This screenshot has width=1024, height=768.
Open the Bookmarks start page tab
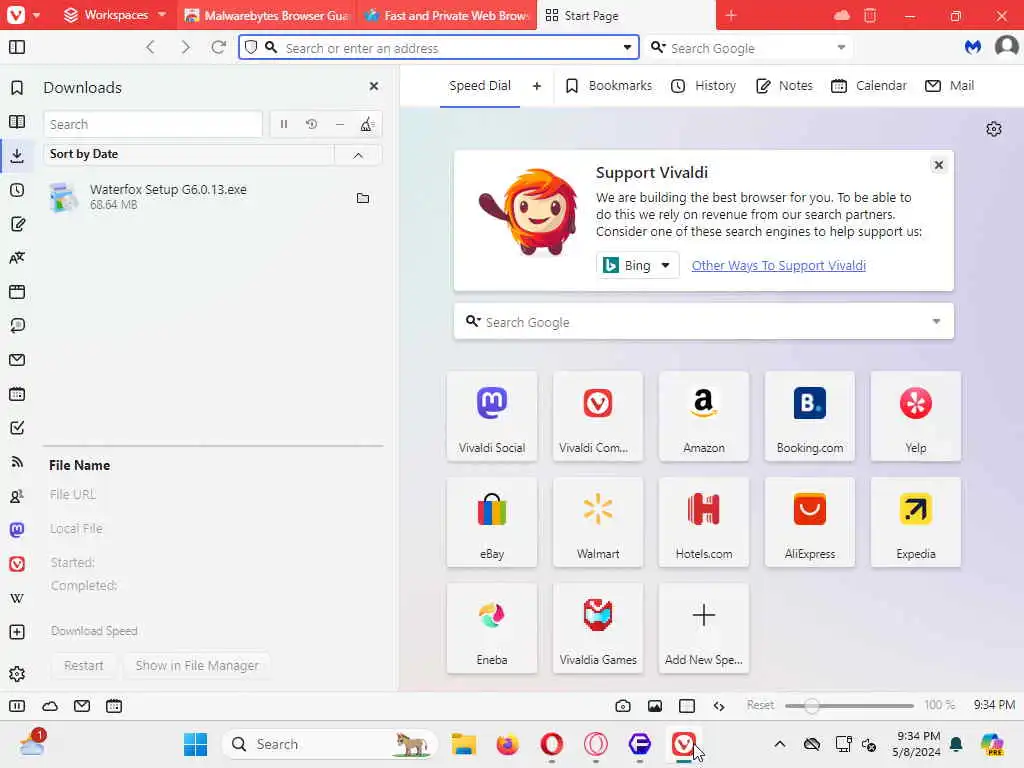tap(608, 86)
